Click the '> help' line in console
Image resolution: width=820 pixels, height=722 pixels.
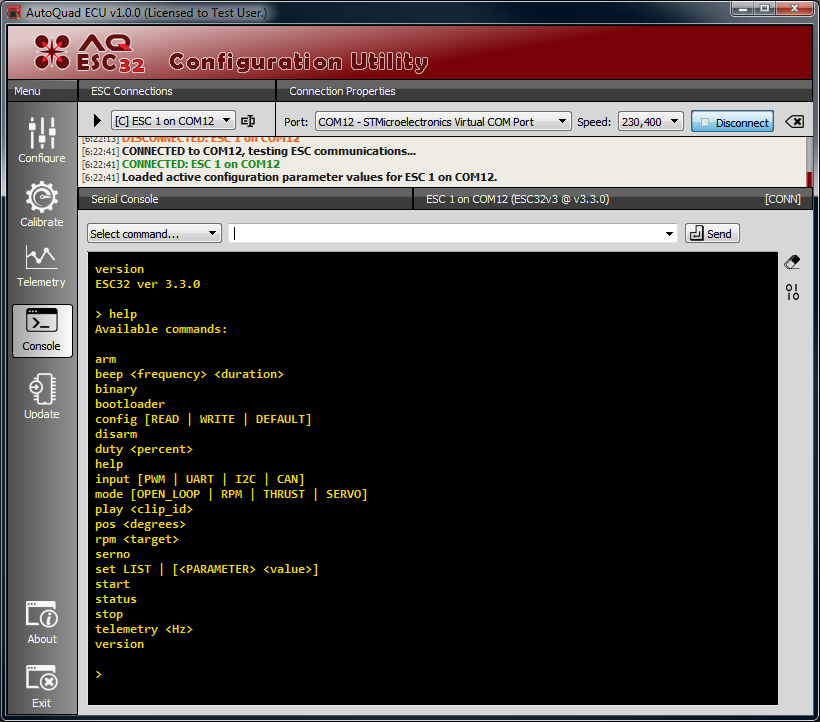coord(116,314)
